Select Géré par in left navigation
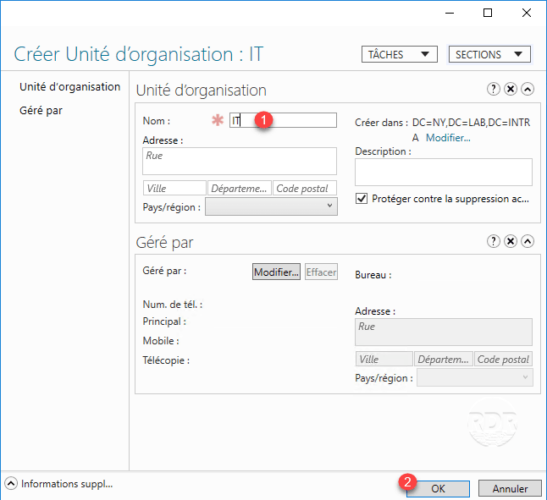547x500 pixels. point(41,111)
